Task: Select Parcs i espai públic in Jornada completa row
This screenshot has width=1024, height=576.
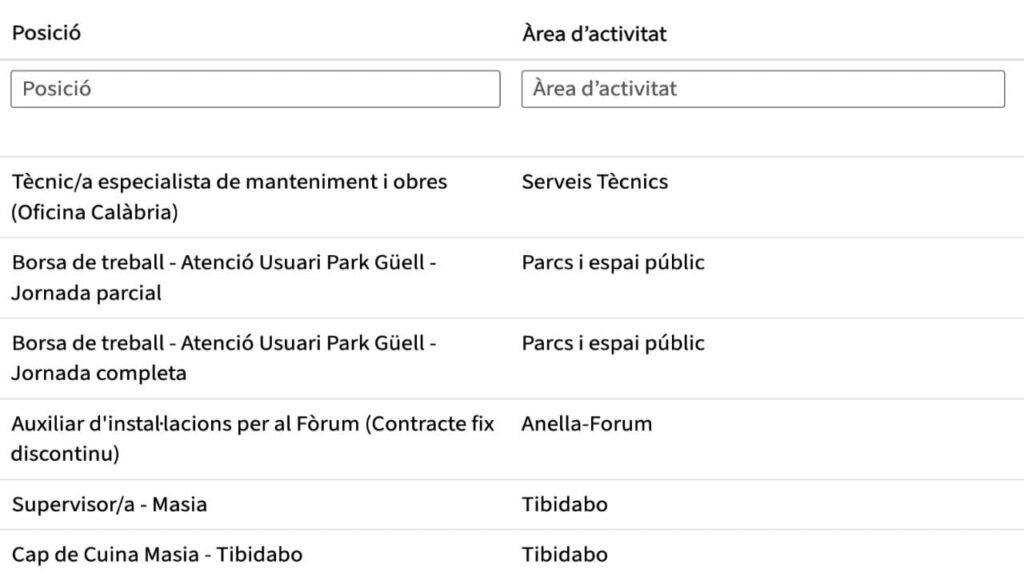Action: [613, 343]
